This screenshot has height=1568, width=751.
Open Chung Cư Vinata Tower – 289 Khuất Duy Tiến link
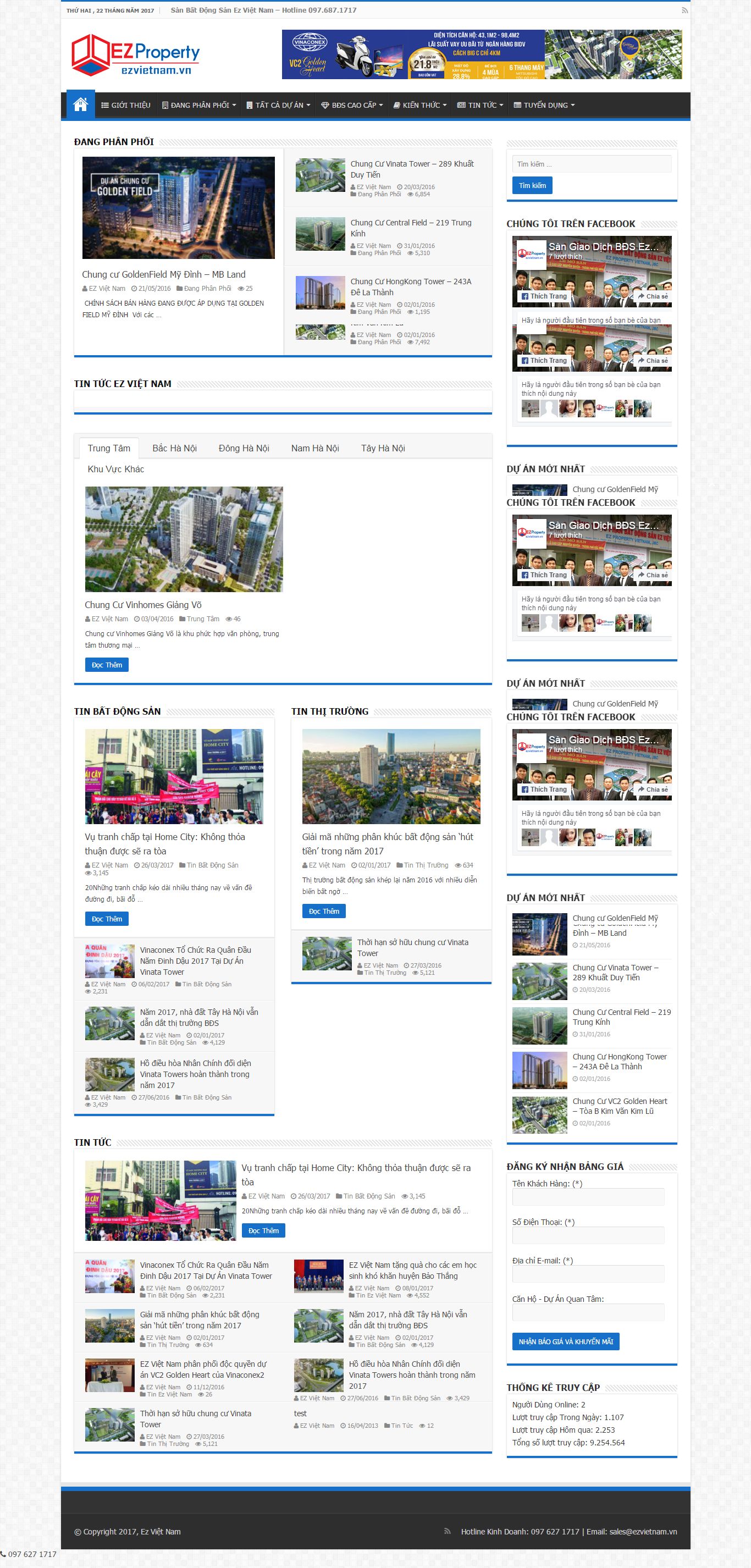(x=412, y=169)
